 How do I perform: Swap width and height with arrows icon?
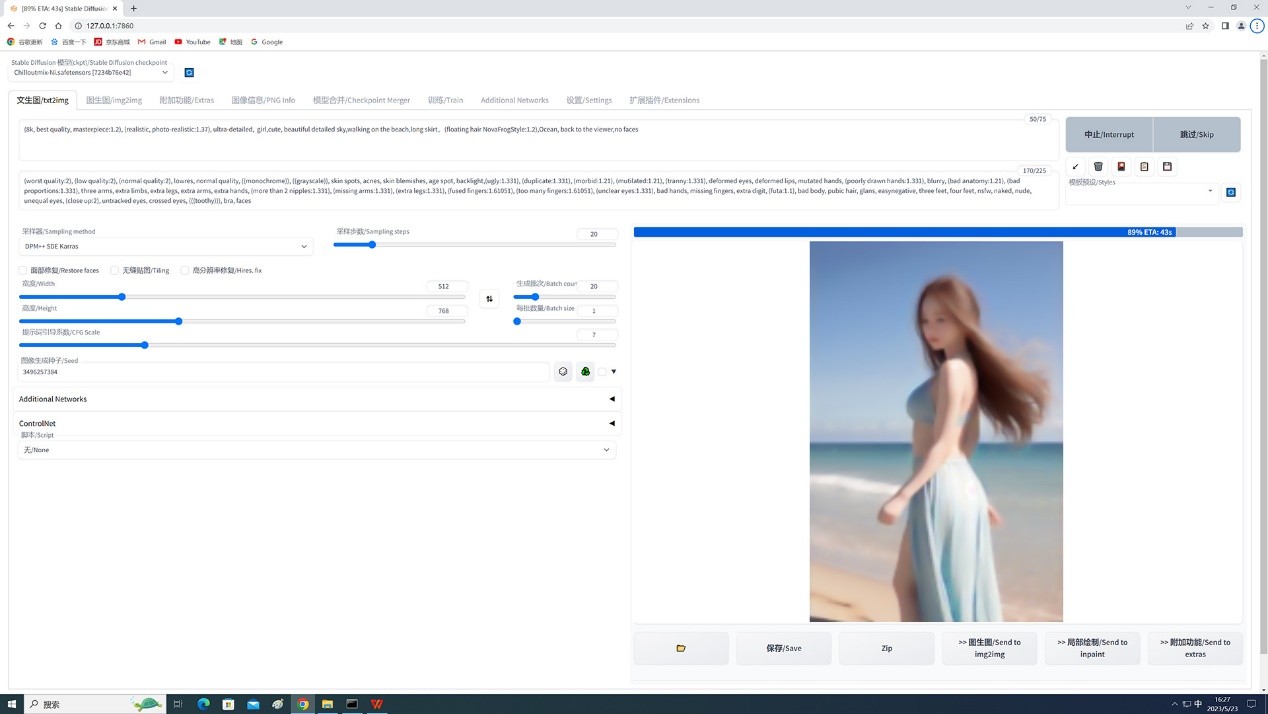[x=489, y=299]
